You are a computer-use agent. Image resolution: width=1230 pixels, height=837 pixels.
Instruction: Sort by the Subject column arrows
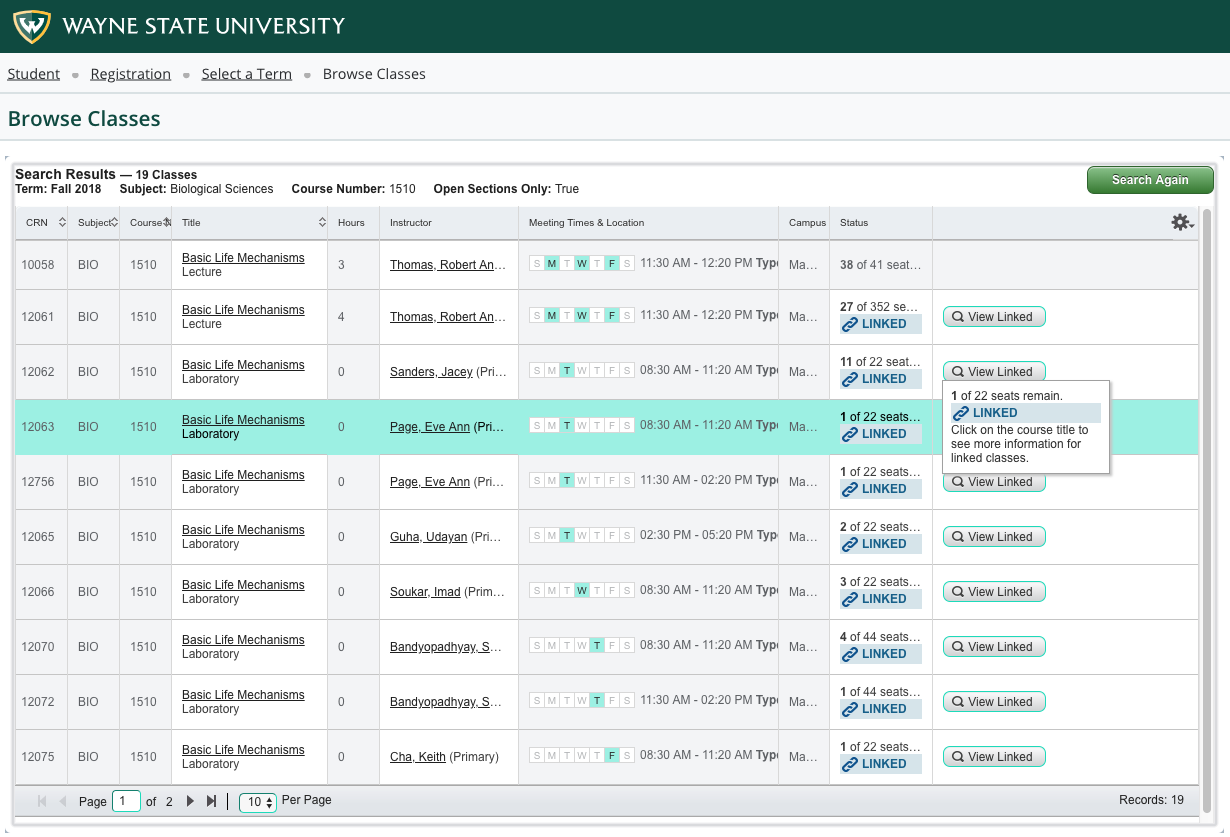(x=115, y=222)
